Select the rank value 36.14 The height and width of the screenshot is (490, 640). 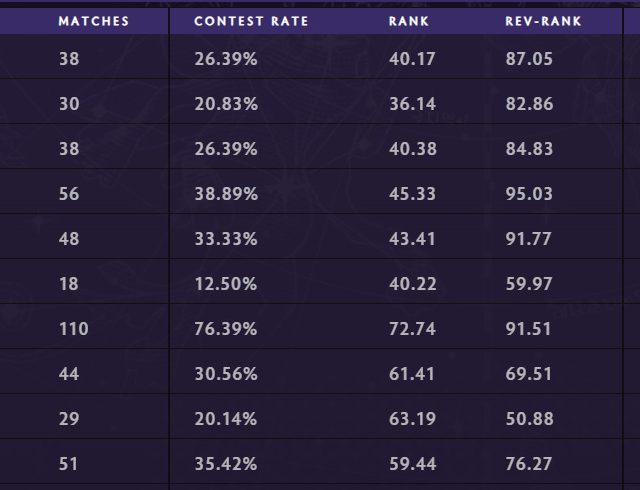coord(412,104)
